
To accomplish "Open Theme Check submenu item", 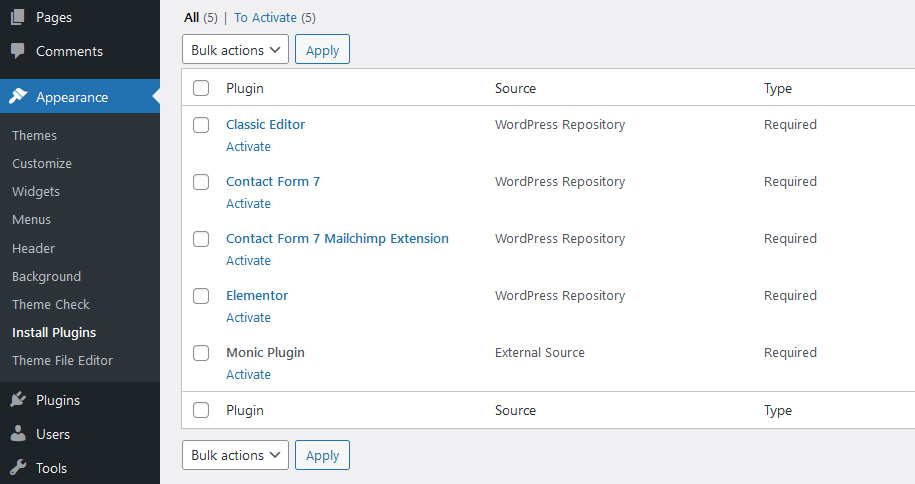I will point(51,304).
